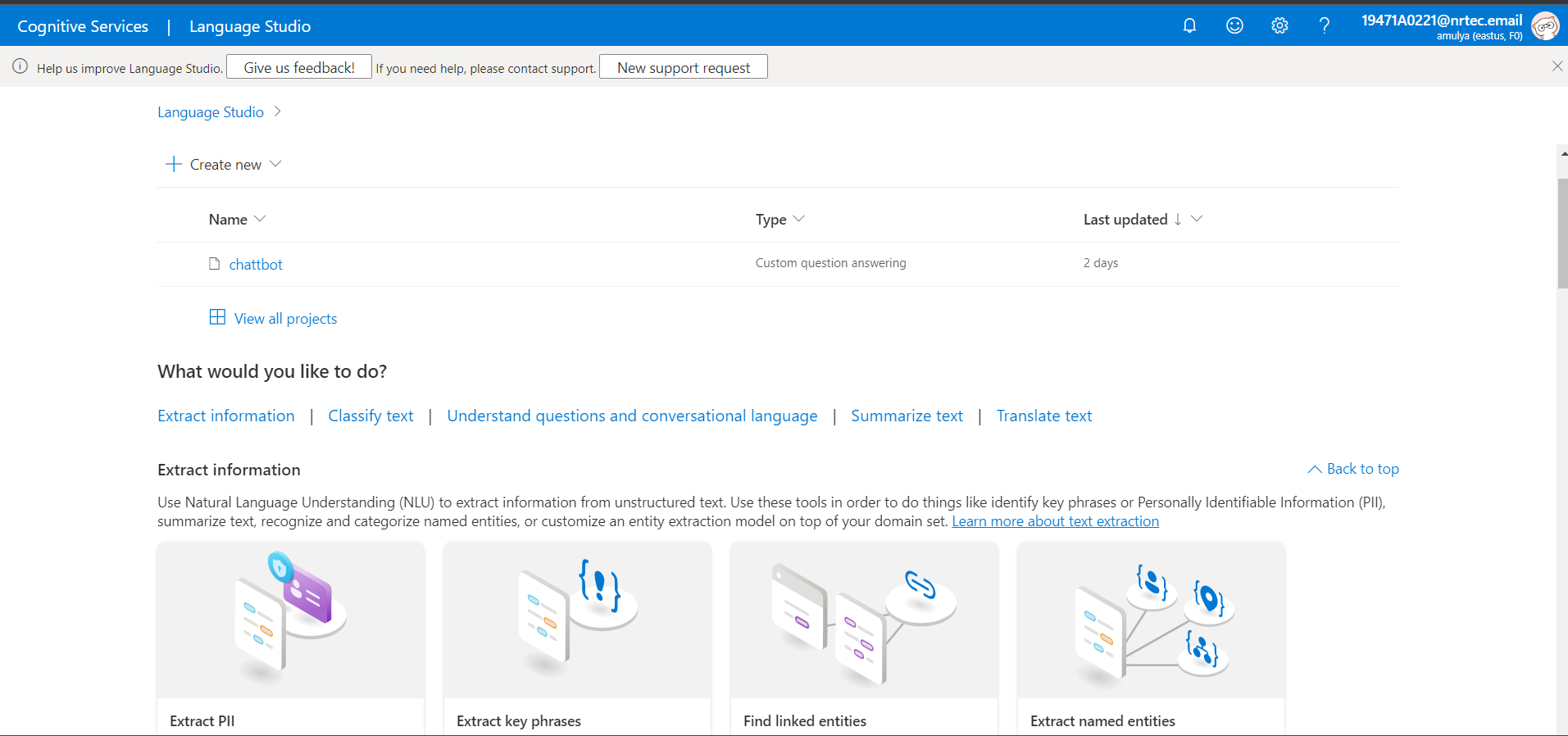Click the 2 days cell
This screenshot has width=1568, height=736.
(1101, 263)
